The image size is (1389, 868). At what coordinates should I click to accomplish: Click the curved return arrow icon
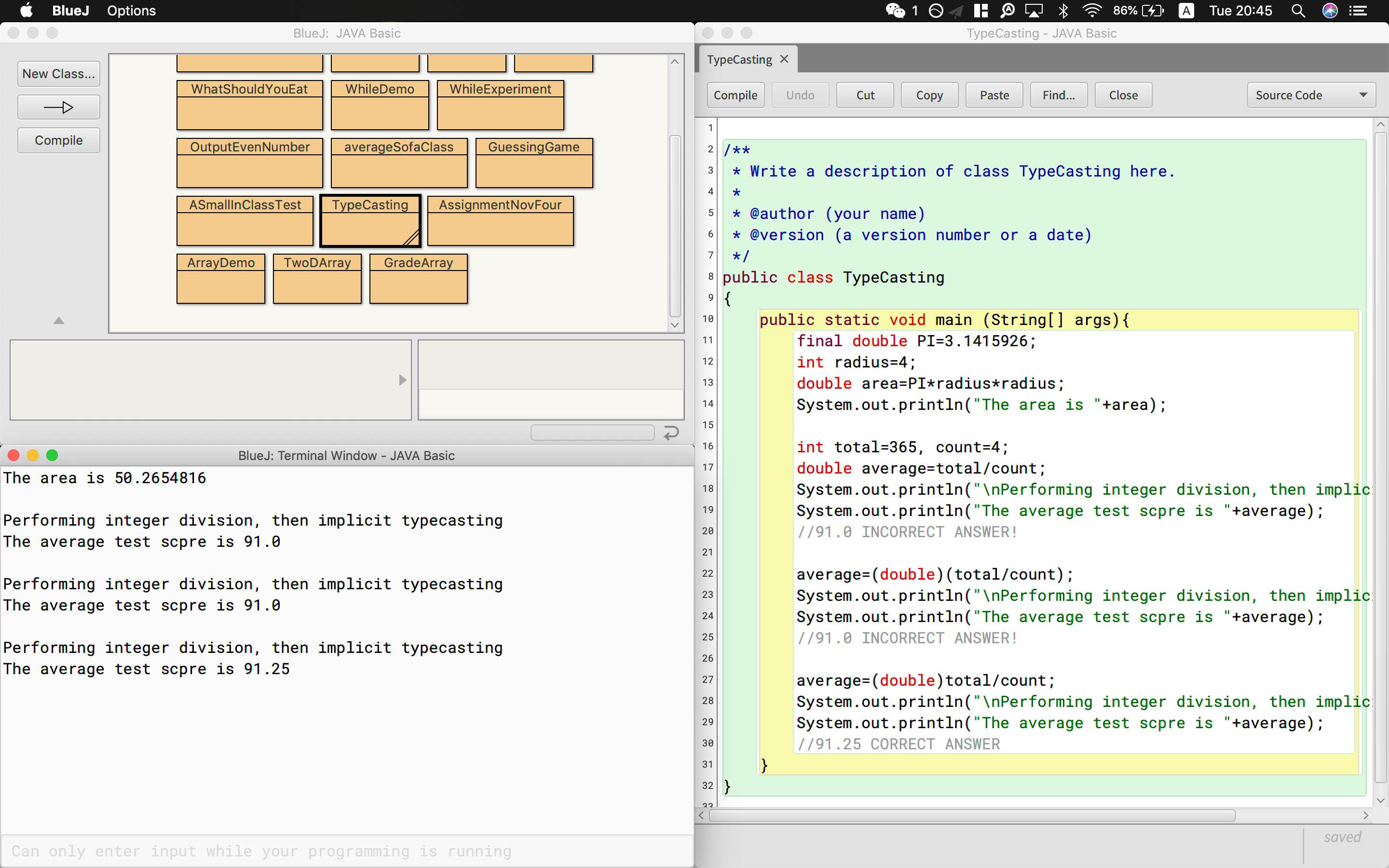[671, 433]
